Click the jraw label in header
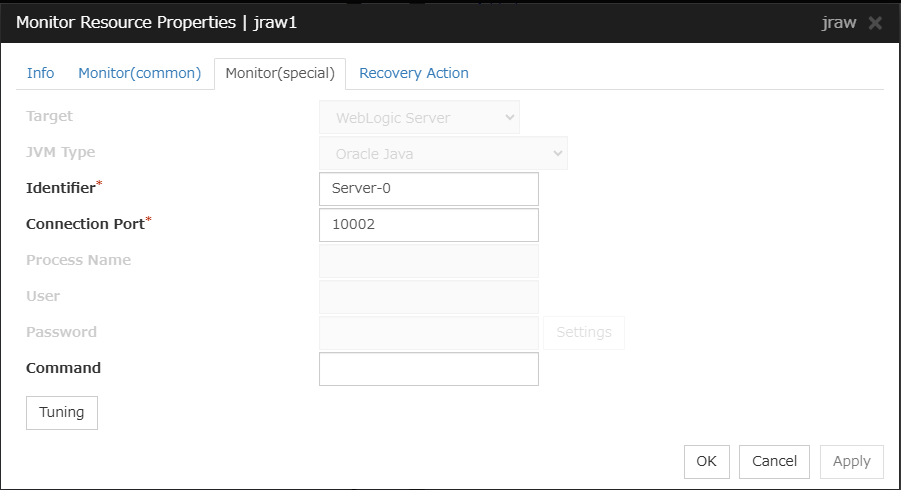901x490 pixels. [838, 23]
